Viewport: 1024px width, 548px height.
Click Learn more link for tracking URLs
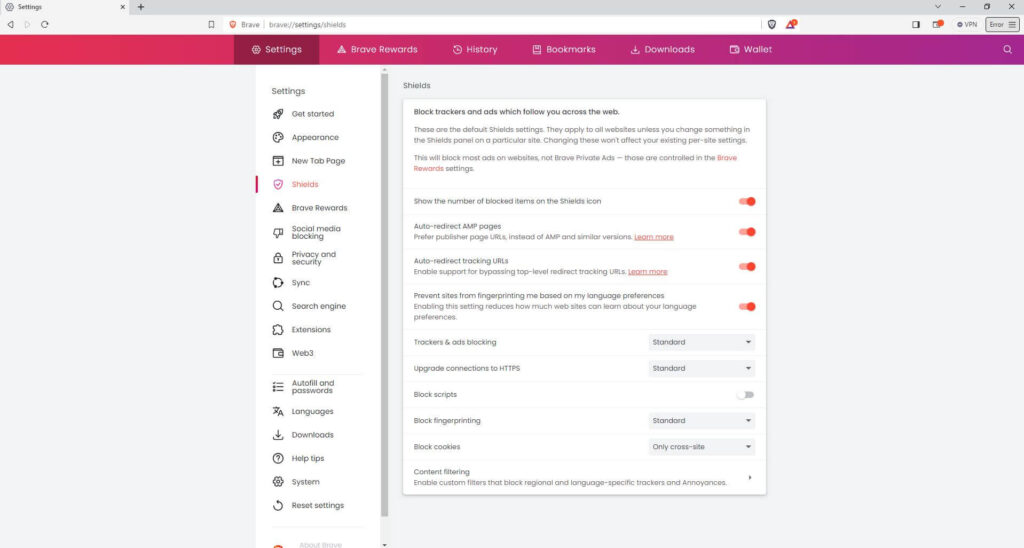(648, 272)
